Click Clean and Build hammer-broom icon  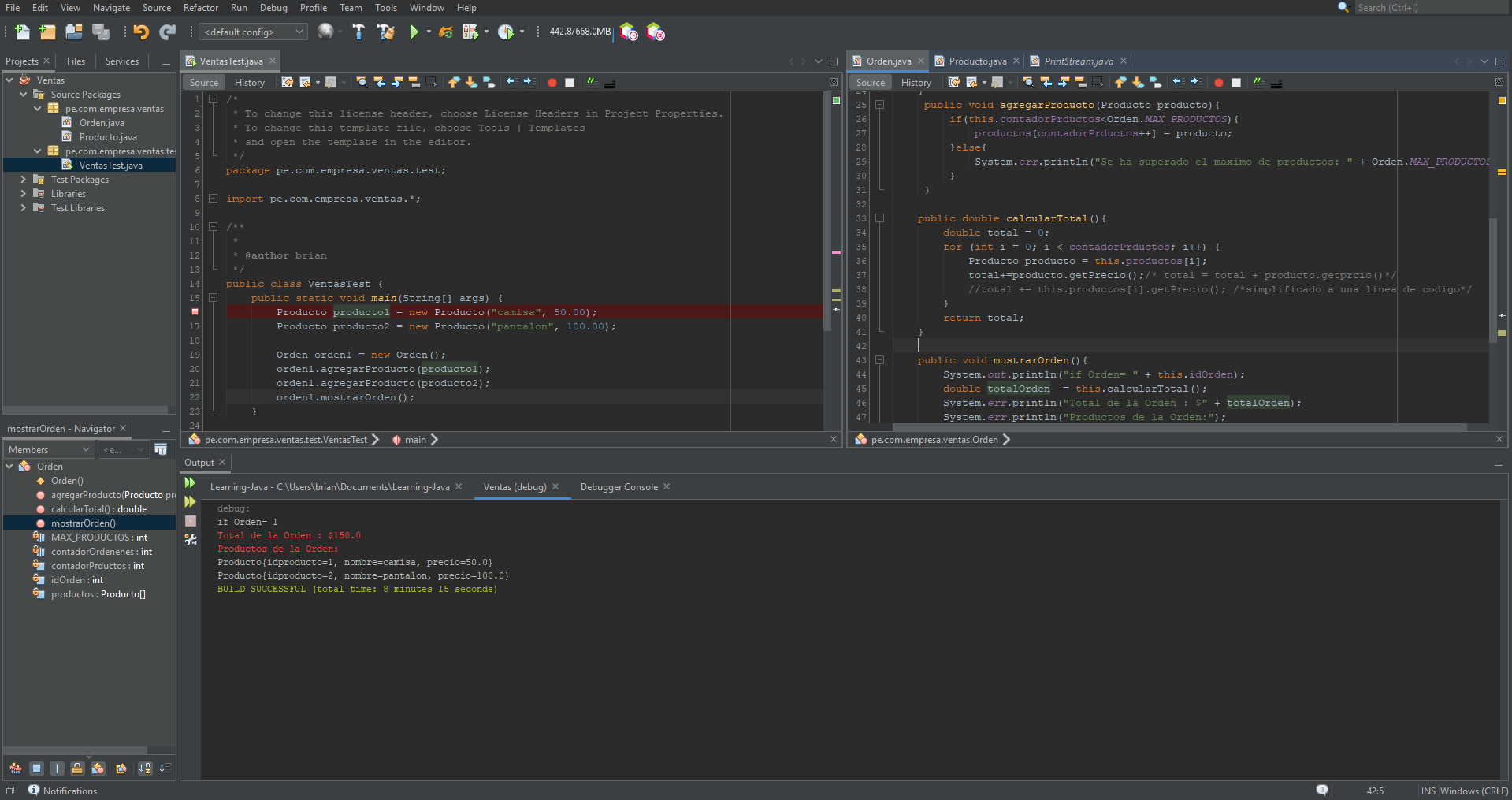[385, 32]
